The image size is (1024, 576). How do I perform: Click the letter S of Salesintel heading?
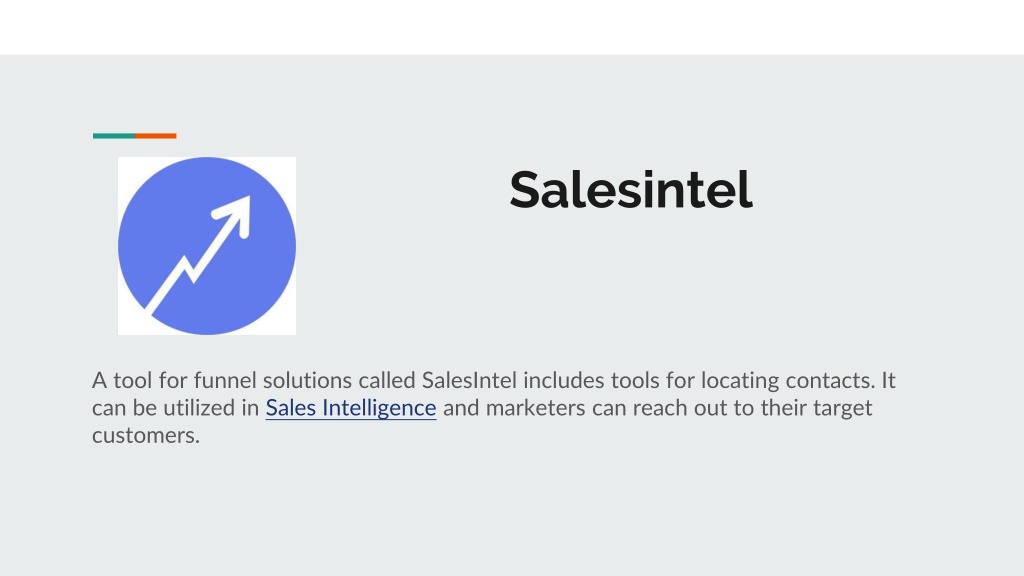pyautogui.click(x=524, y=189)
